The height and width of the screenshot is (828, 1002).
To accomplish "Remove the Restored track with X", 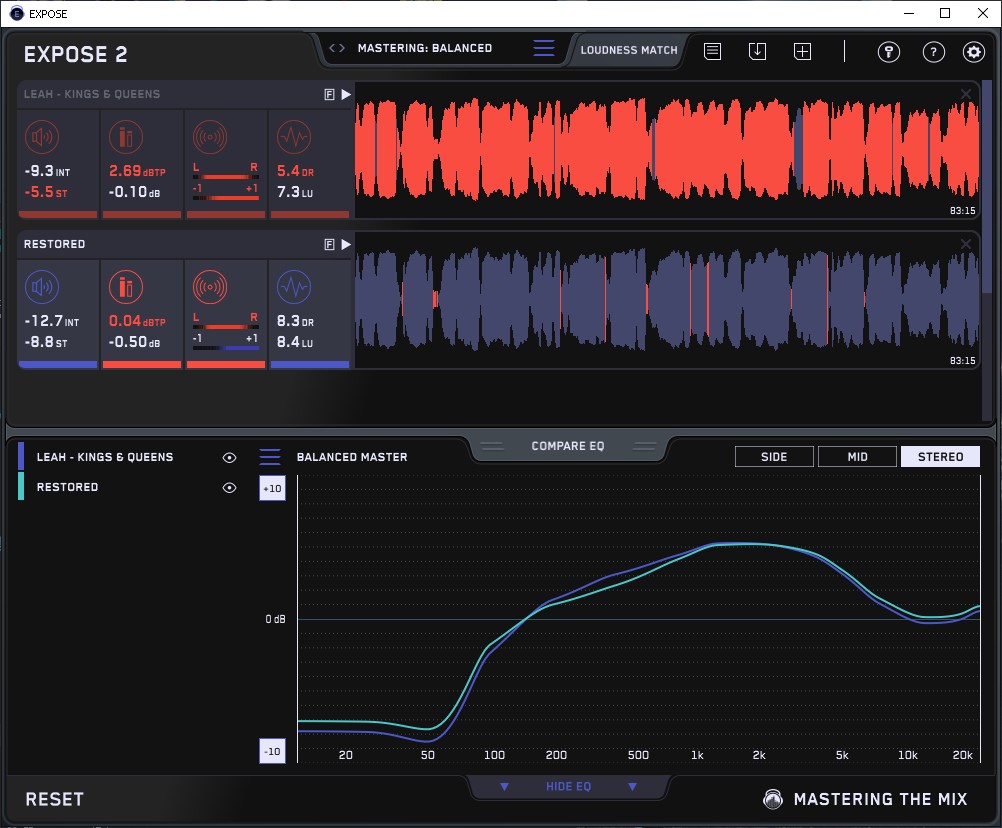I will tap(966, 244).
